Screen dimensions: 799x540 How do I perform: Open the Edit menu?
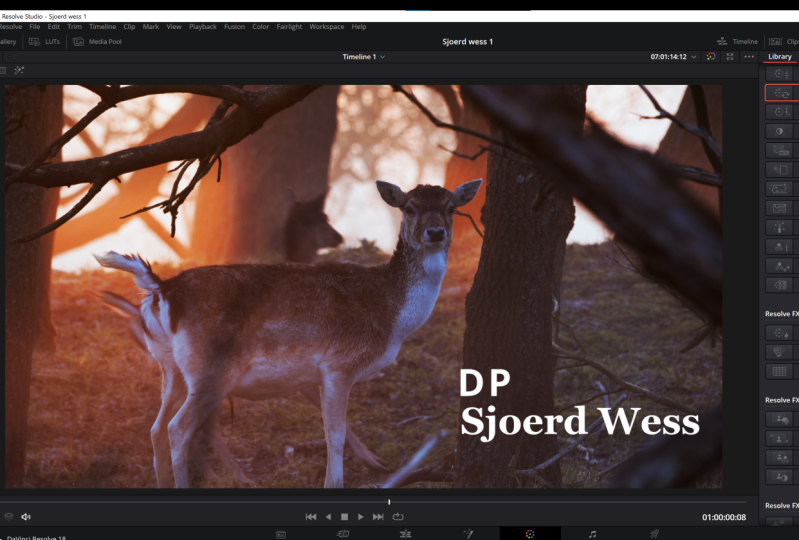(x=54, y=26)
